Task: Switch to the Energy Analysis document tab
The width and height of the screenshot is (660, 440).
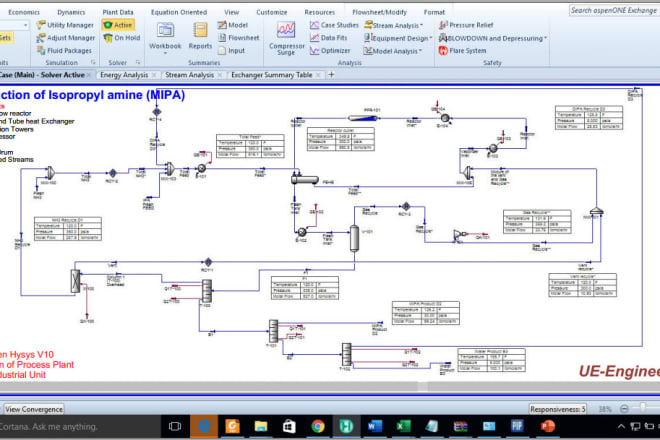Action: pos(124,75)
